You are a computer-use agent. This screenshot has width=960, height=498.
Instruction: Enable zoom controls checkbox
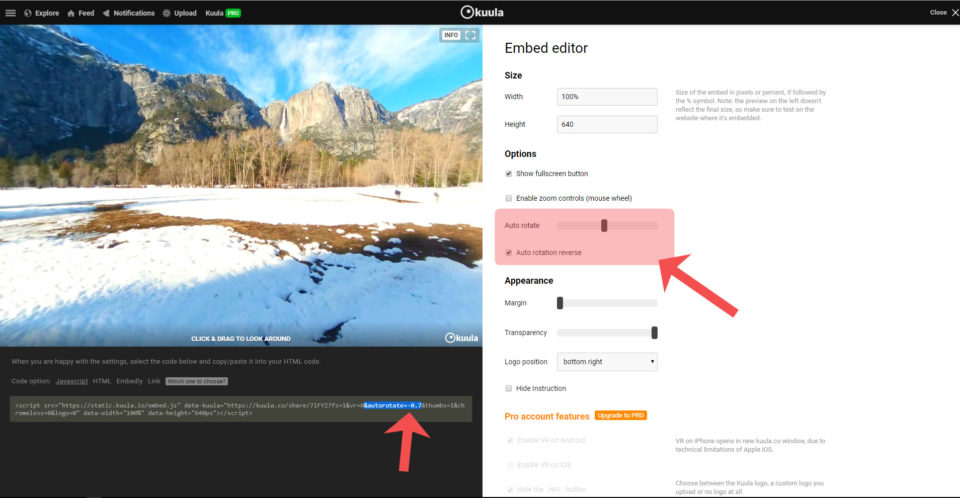pyautogui.click(x=509, y=198)
